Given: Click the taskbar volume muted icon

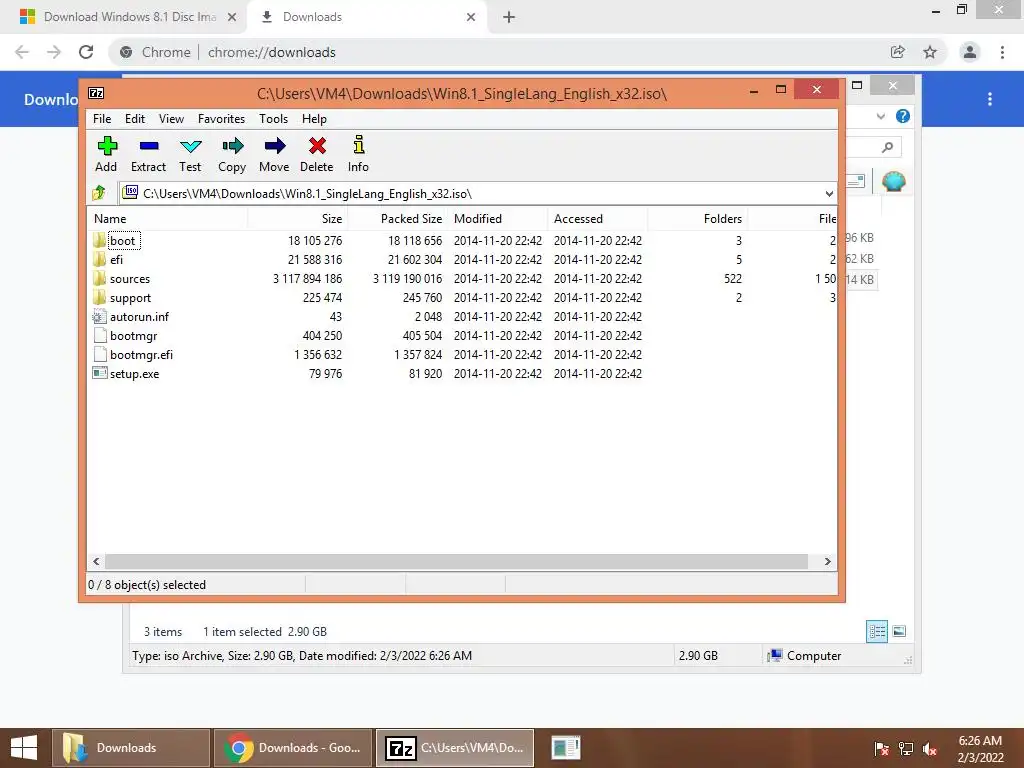Looking at the screenshot, I should 930,748.
